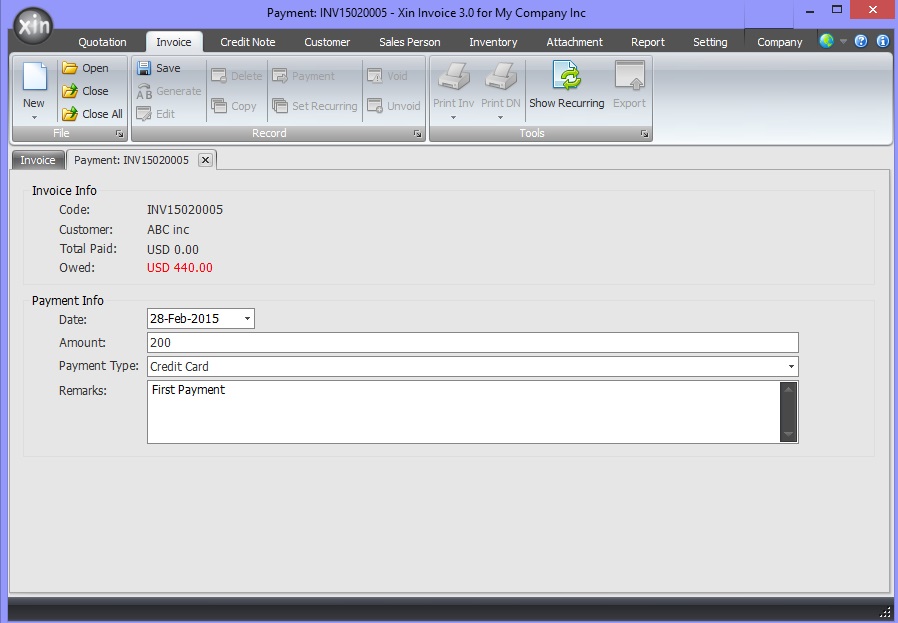Switch to the Quotation ribbon tab

point(103,42)
